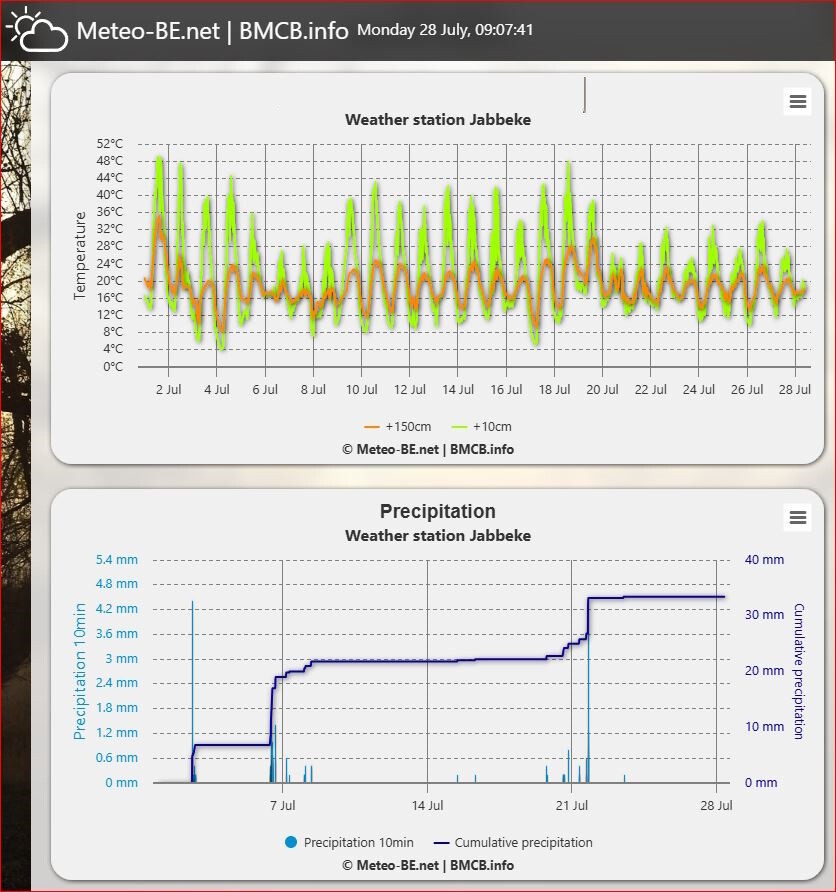Click the Weather station Jabbeke temperature title
The height and width of the screenshot is (892, 836).
[438, 119]
